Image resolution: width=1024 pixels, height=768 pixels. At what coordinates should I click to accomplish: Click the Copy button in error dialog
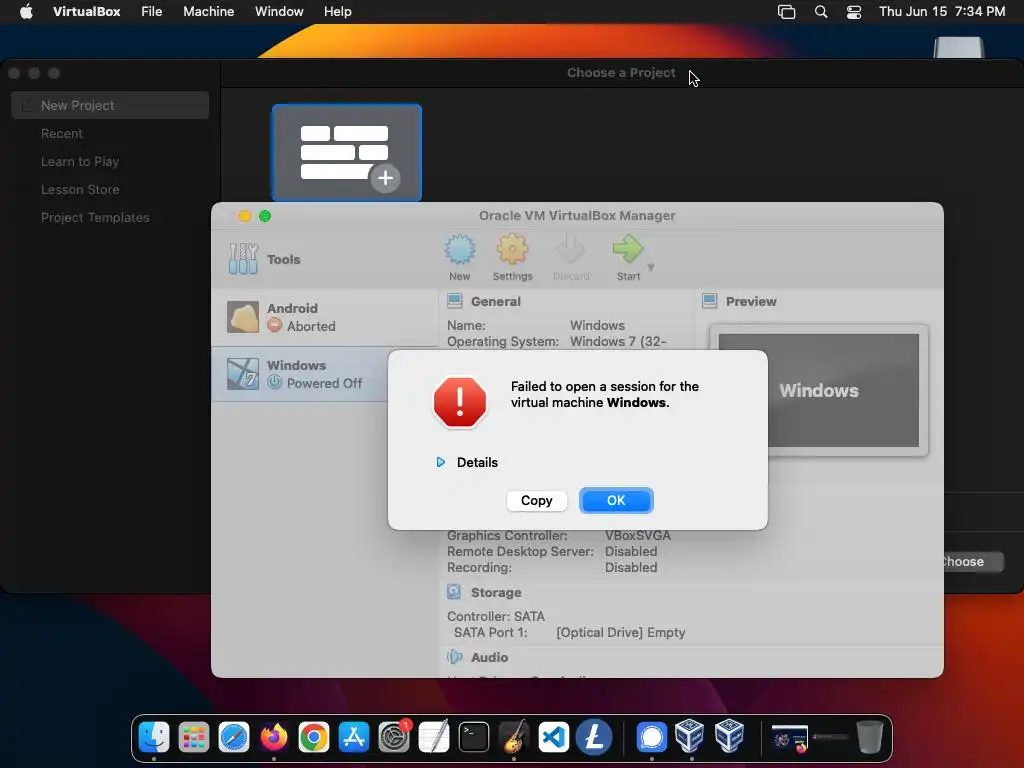tap(536, 501)
